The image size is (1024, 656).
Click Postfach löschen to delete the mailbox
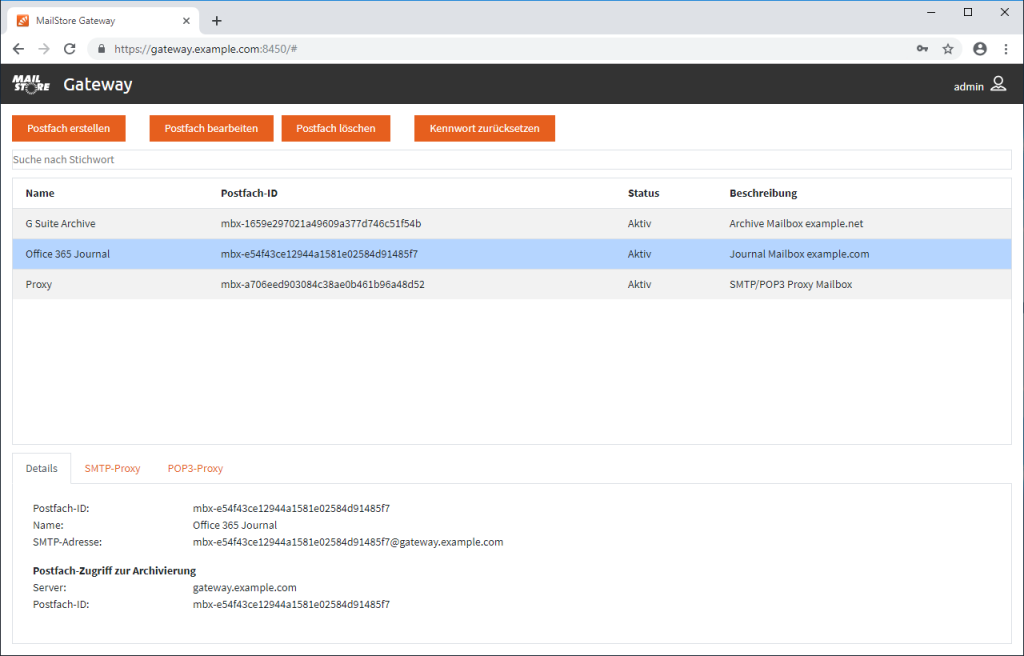(x=338, y=128)
